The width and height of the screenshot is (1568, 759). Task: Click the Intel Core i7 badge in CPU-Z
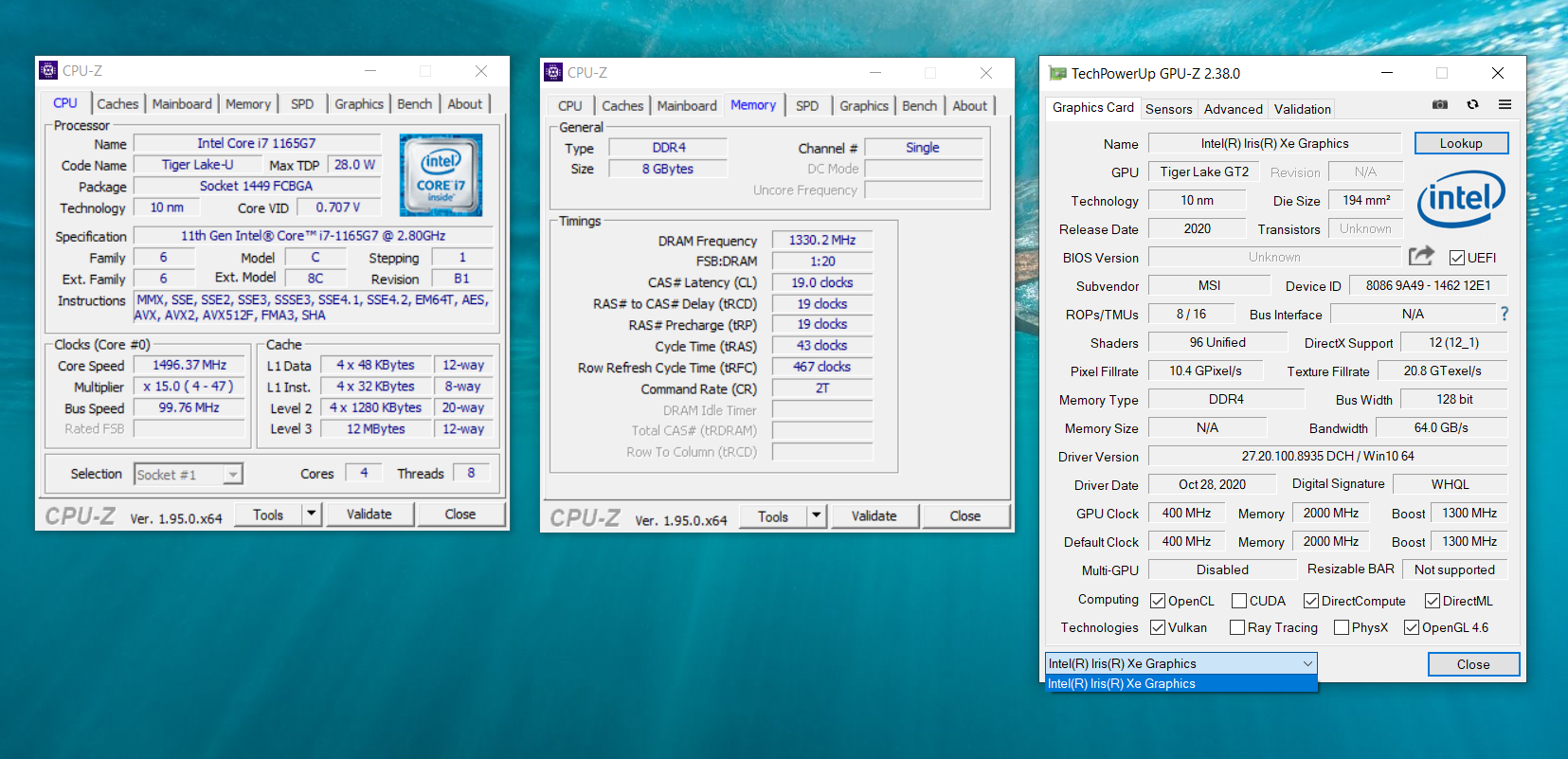[441, 174]
